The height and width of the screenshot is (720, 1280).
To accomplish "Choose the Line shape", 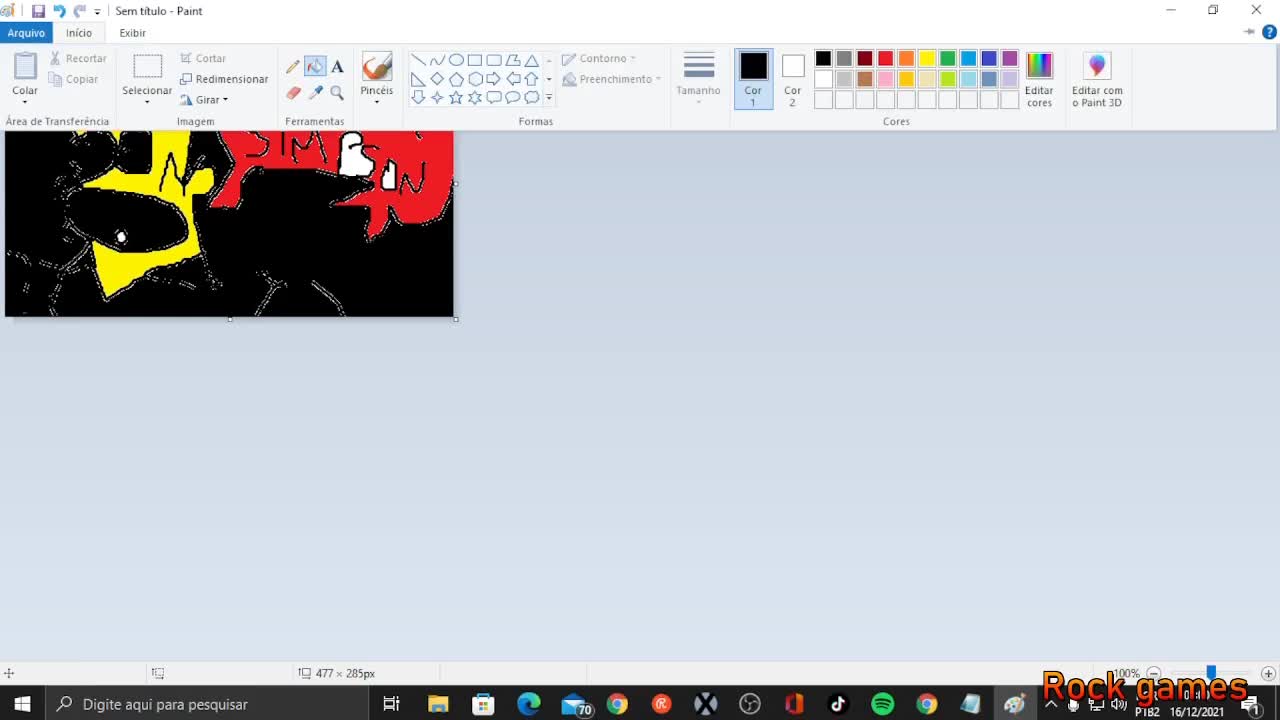I will 418,60.
